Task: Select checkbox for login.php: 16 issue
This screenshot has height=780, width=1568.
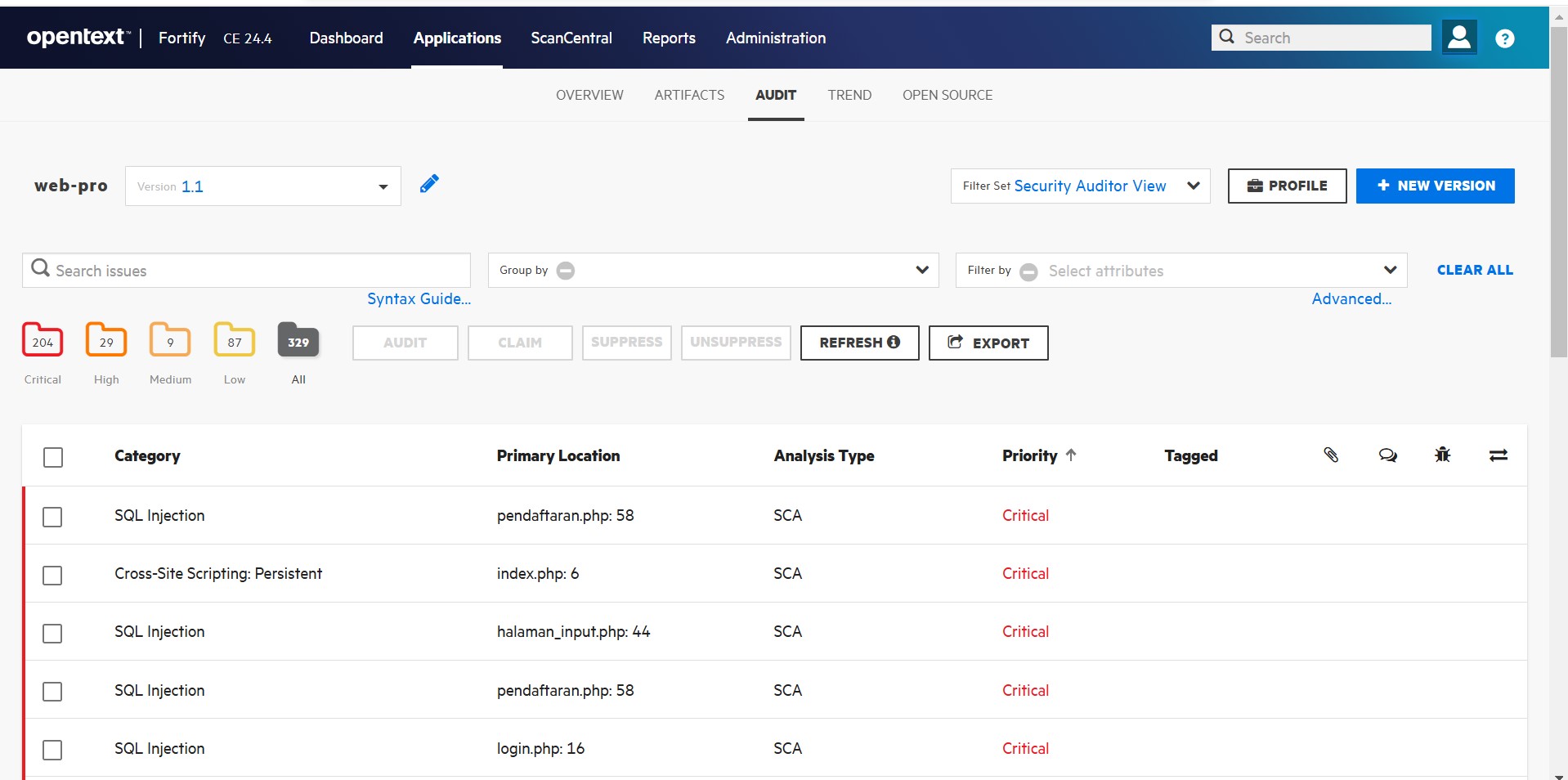Action: (x=52, y=750)
